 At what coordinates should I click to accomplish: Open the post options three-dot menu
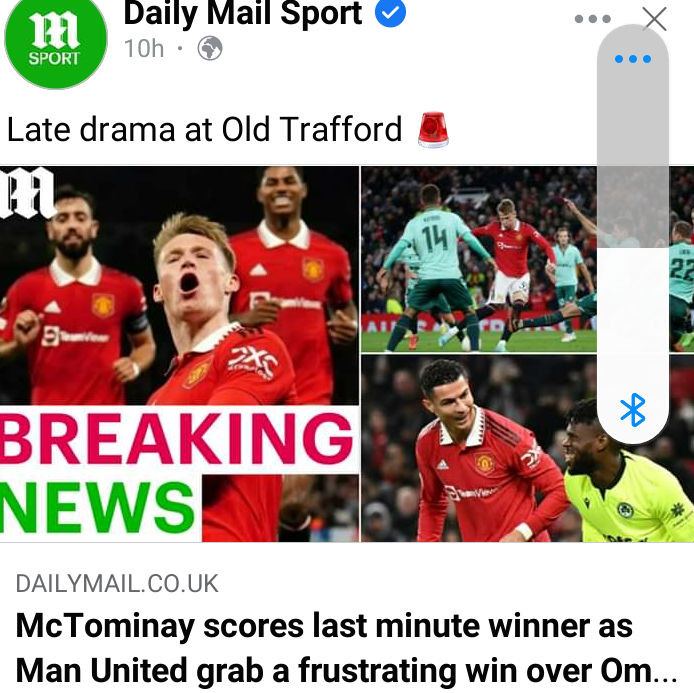[x=592, y=19]
